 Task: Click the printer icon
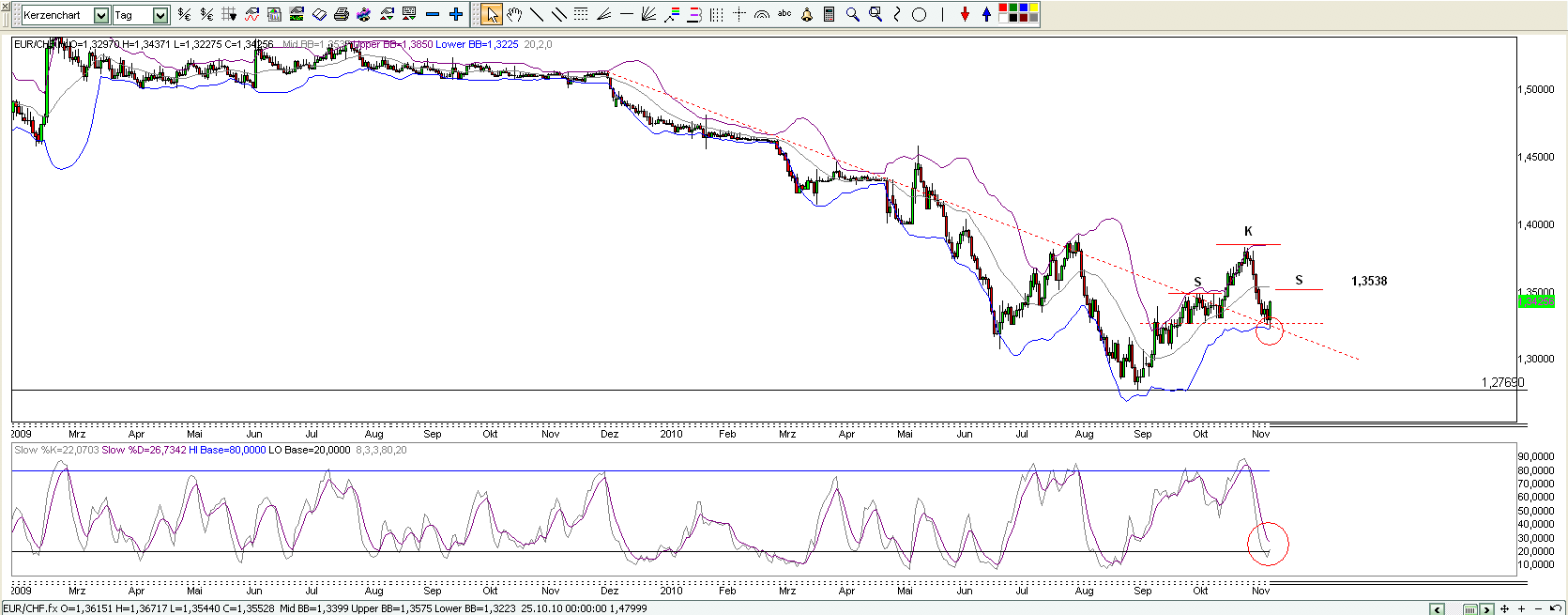[342, 14]
